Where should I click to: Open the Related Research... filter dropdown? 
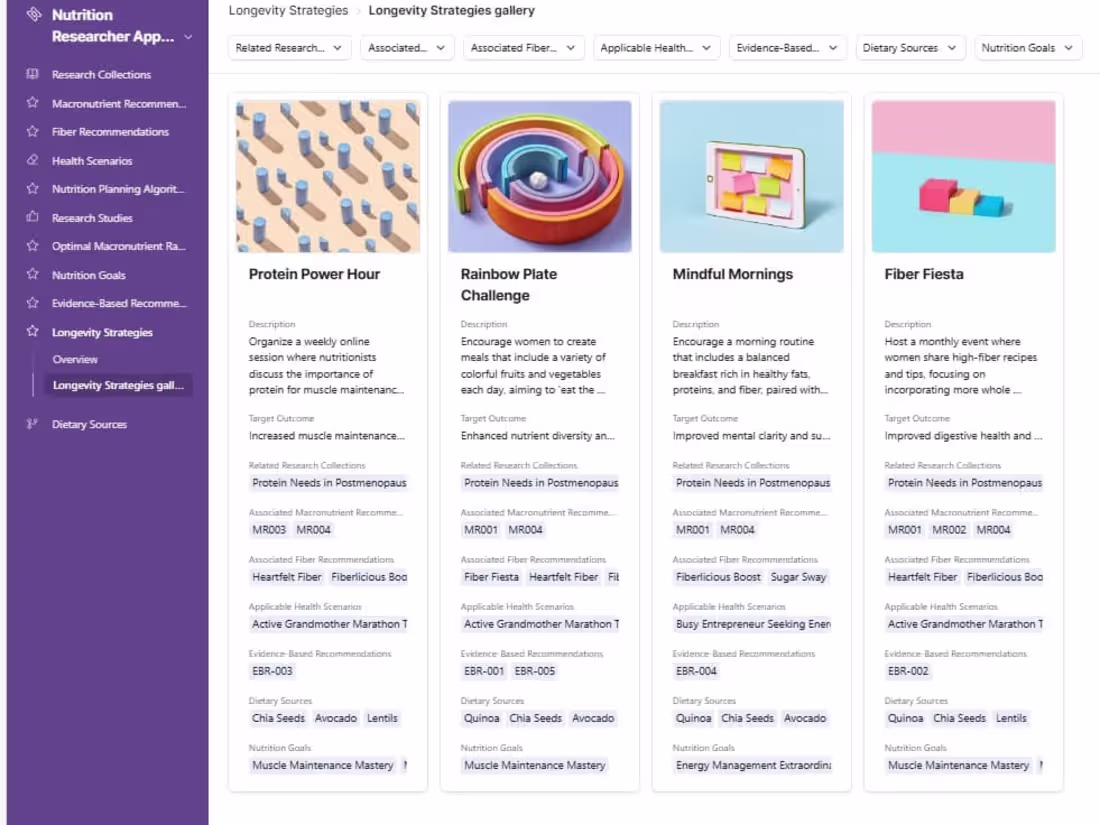tap(289, 48)
